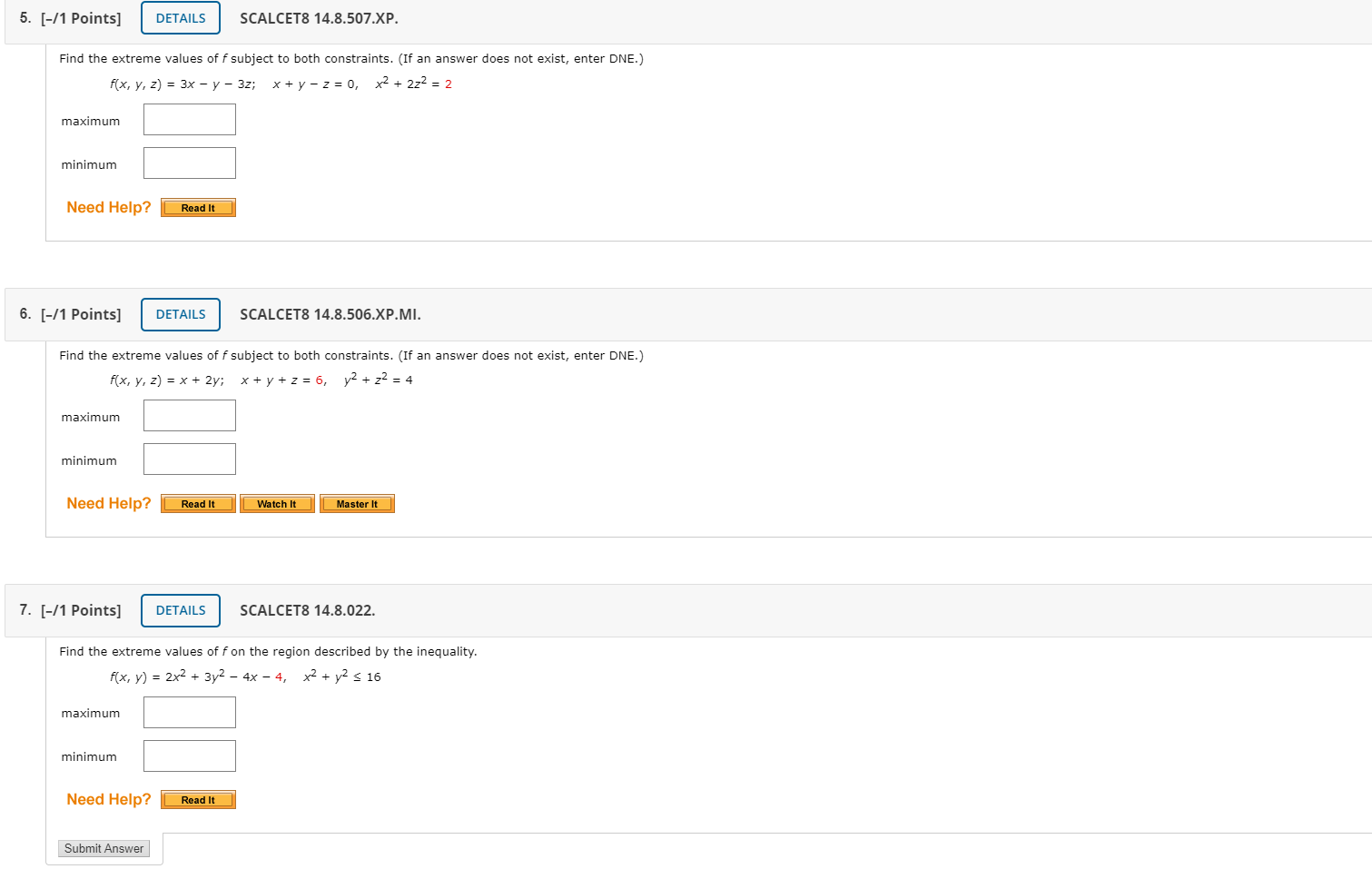The width and height of the screenshot is (1372, 869).
Task: Click the SCALCET8 14.8.022 exercise label
Action: (307, 610)
